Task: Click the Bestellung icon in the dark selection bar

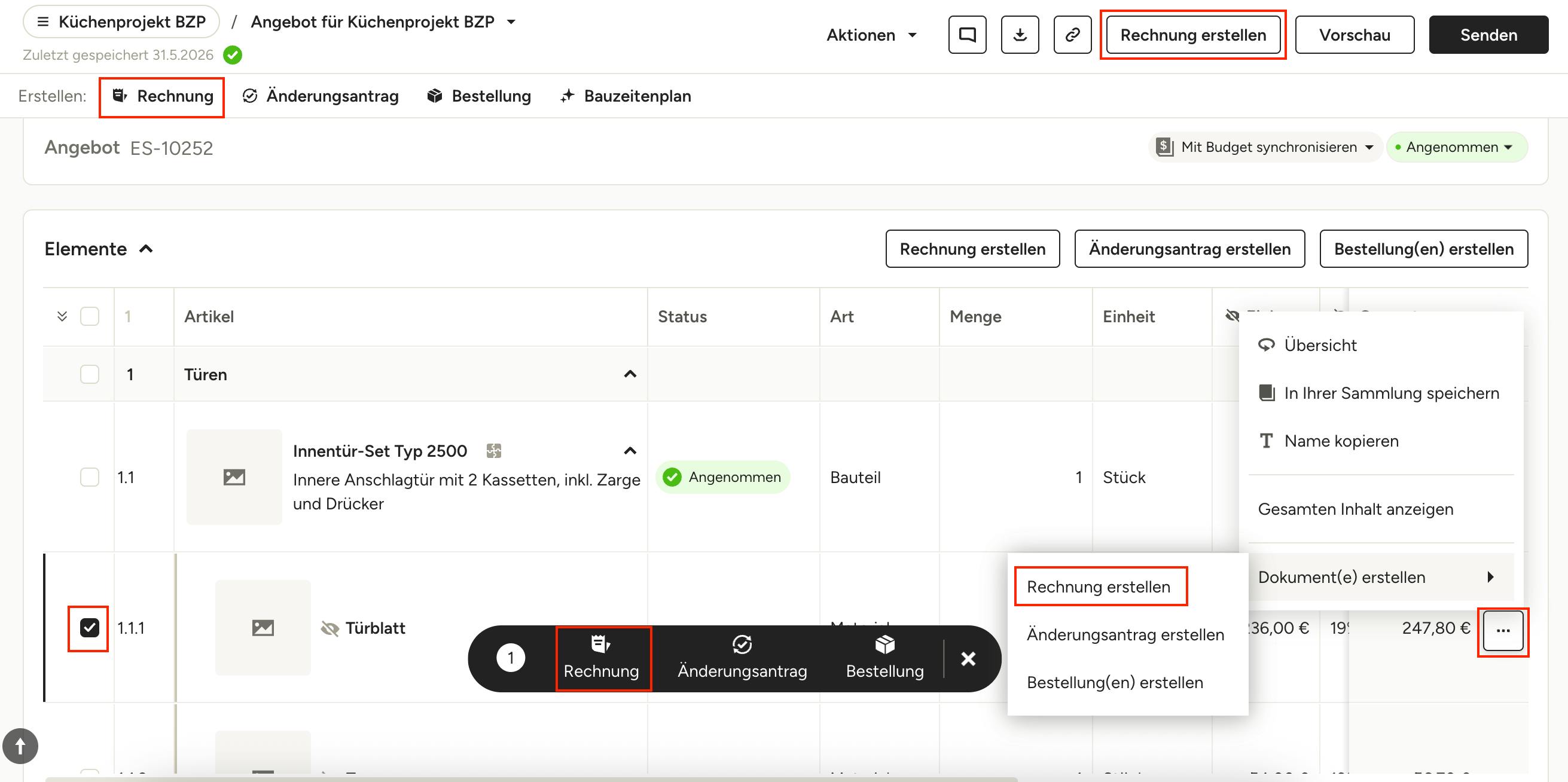Action: click(885, 644)
